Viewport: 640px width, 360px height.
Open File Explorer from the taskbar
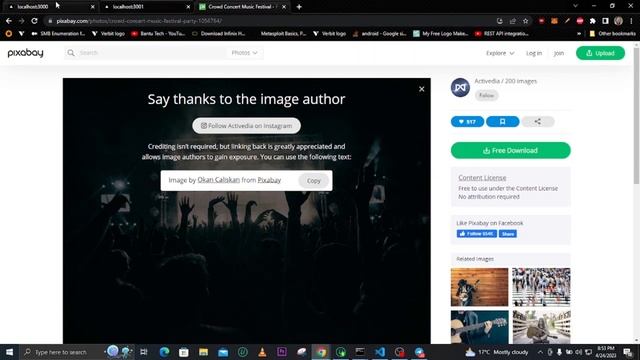click(203, 352)
